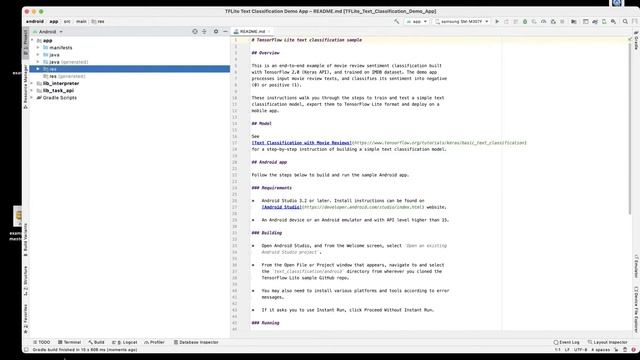Switch to the README.md editor tab

point(252,31)
